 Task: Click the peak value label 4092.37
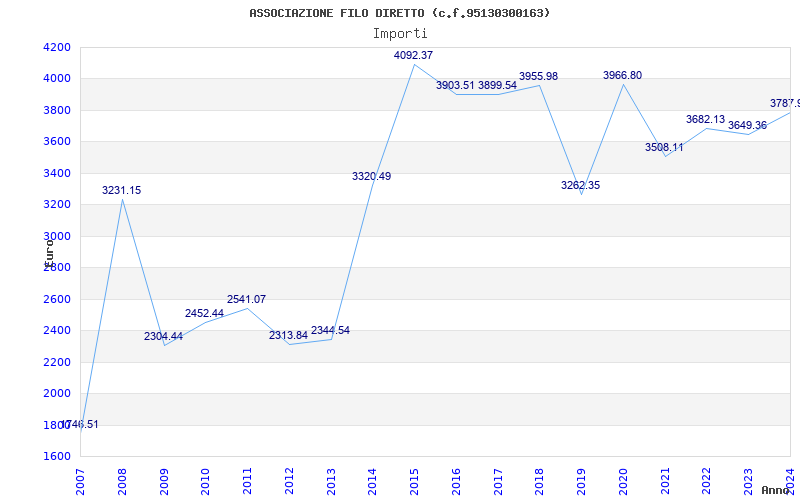point(413,55)
